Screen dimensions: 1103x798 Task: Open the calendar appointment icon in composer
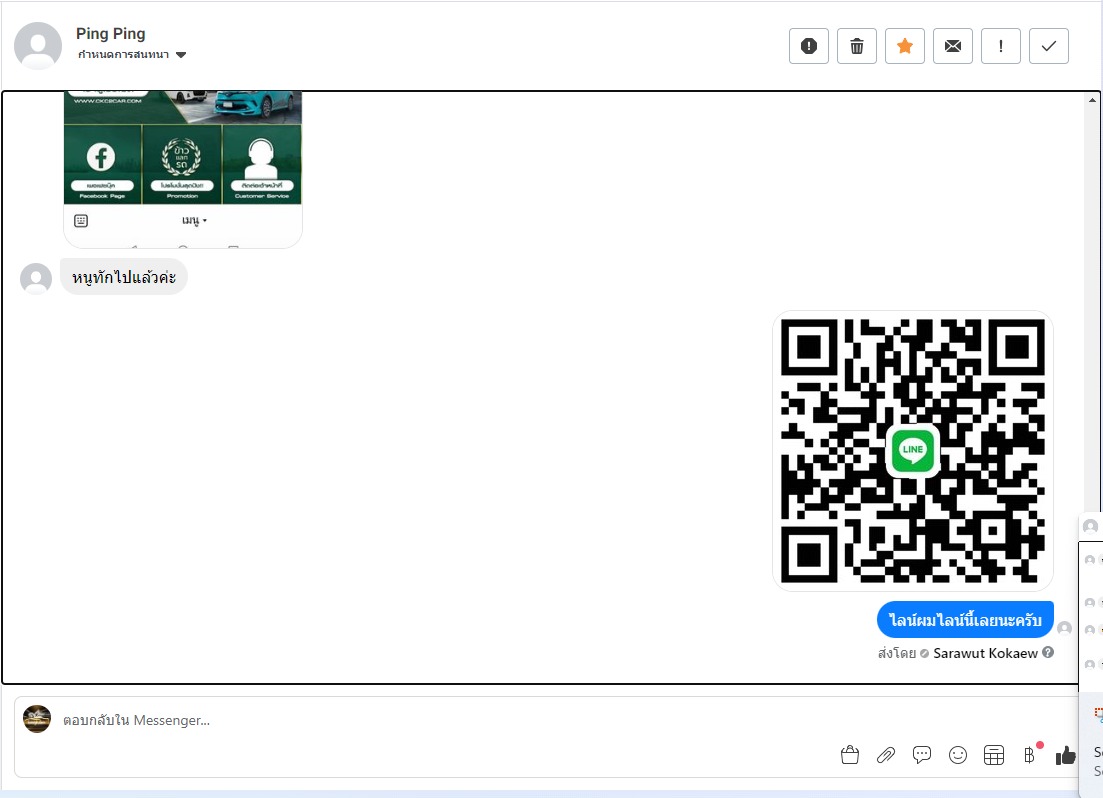[993, 755]
